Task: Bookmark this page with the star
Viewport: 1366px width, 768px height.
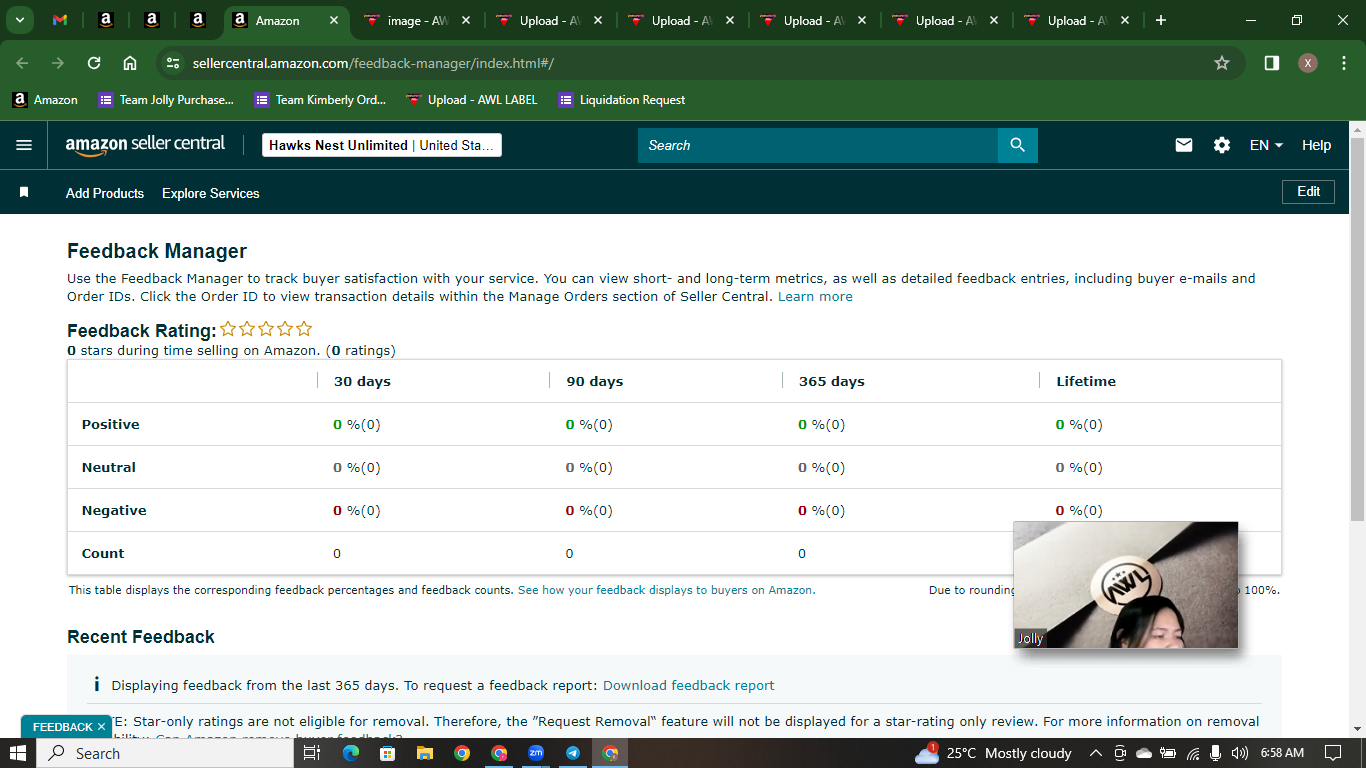Action: pyautogui.click(x=1222, y=63)
